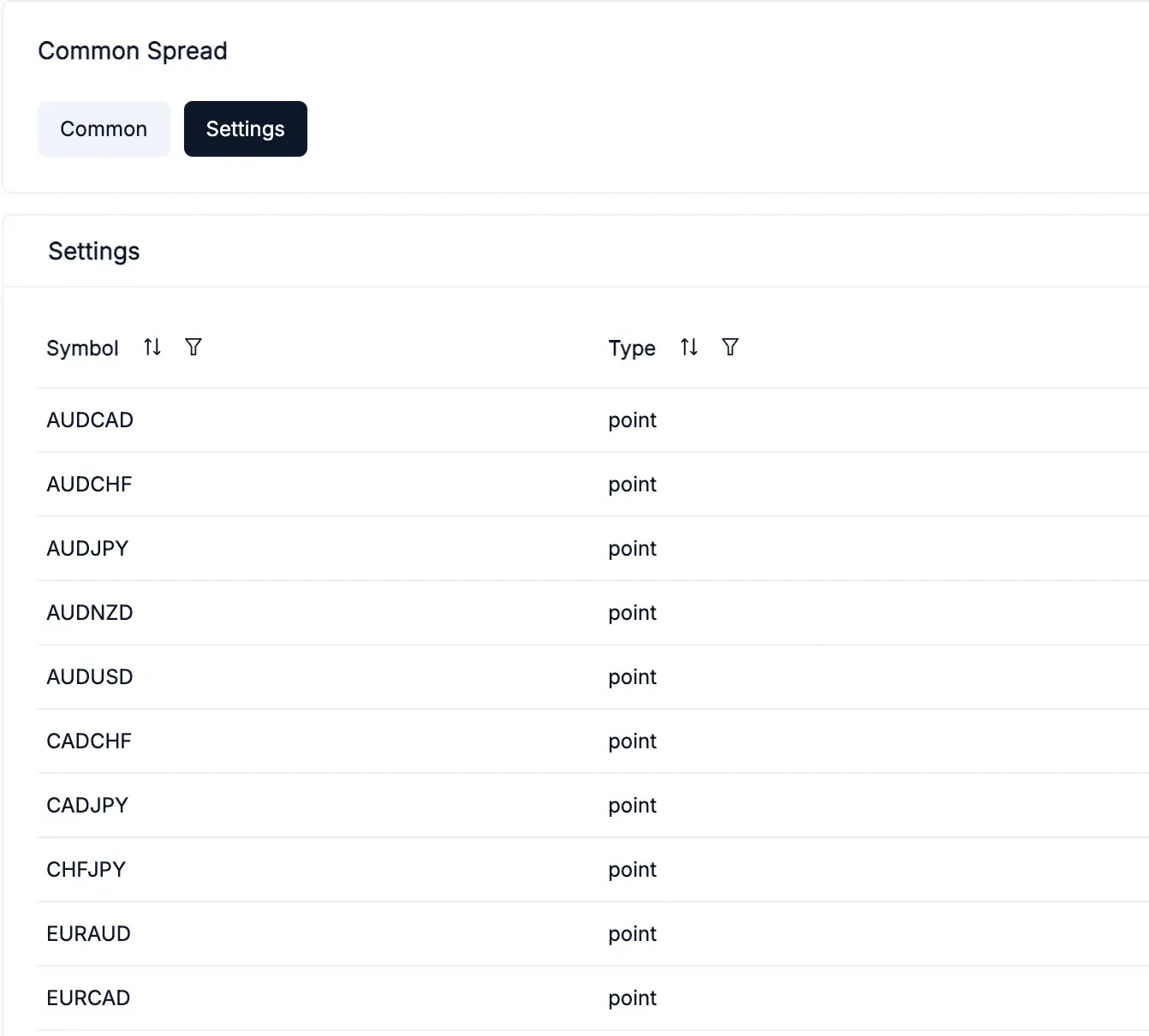Open the Symbol column filter
The image size is (1149, 1036).
click(x=193, y=347)
